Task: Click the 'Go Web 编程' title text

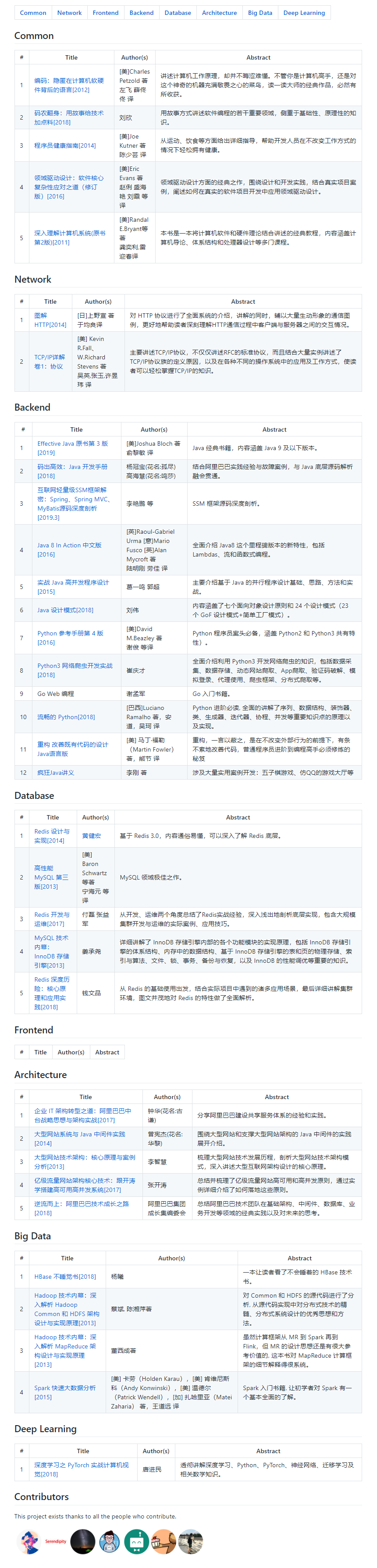Action: 55,694
